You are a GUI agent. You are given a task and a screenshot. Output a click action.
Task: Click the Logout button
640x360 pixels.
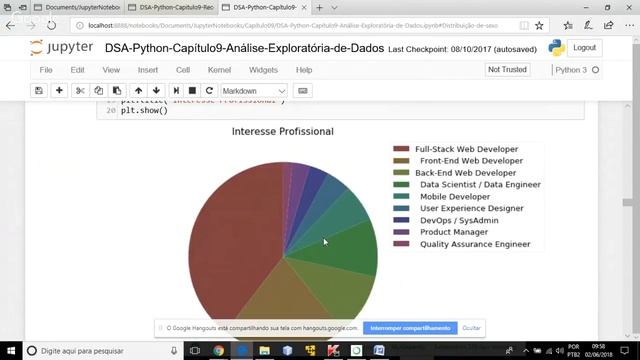(x=584, y=48)
